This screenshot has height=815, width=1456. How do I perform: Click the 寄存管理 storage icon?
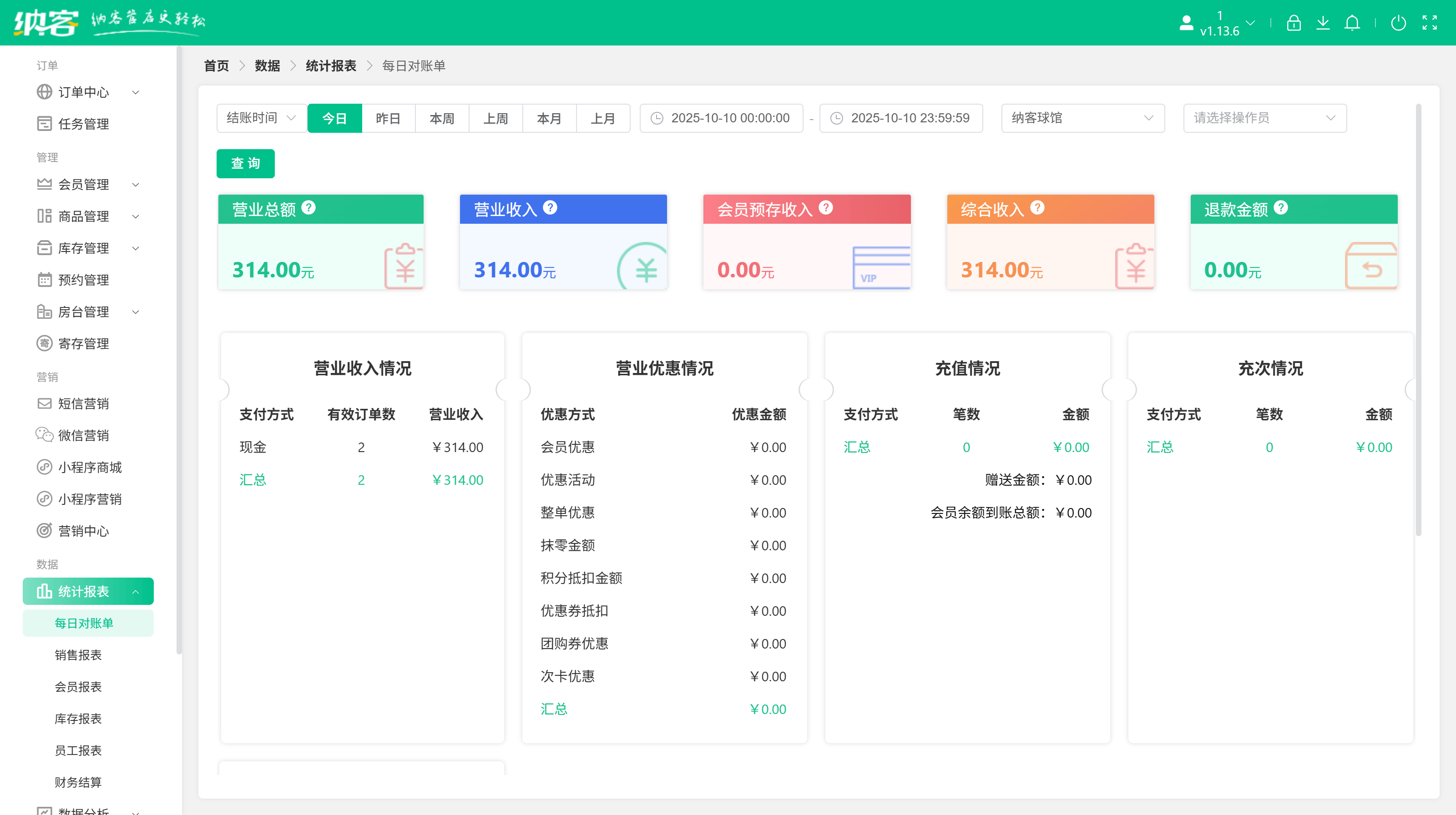[45, 343]
